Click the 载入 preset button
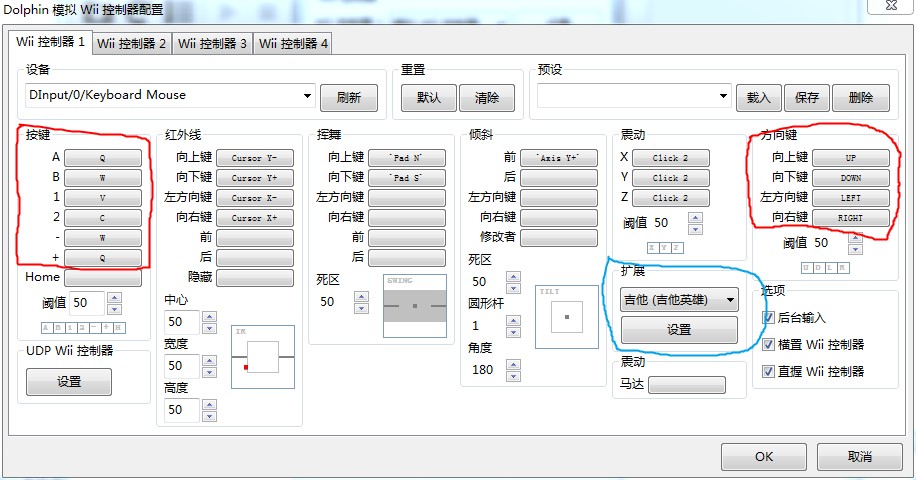 (759, 98)
